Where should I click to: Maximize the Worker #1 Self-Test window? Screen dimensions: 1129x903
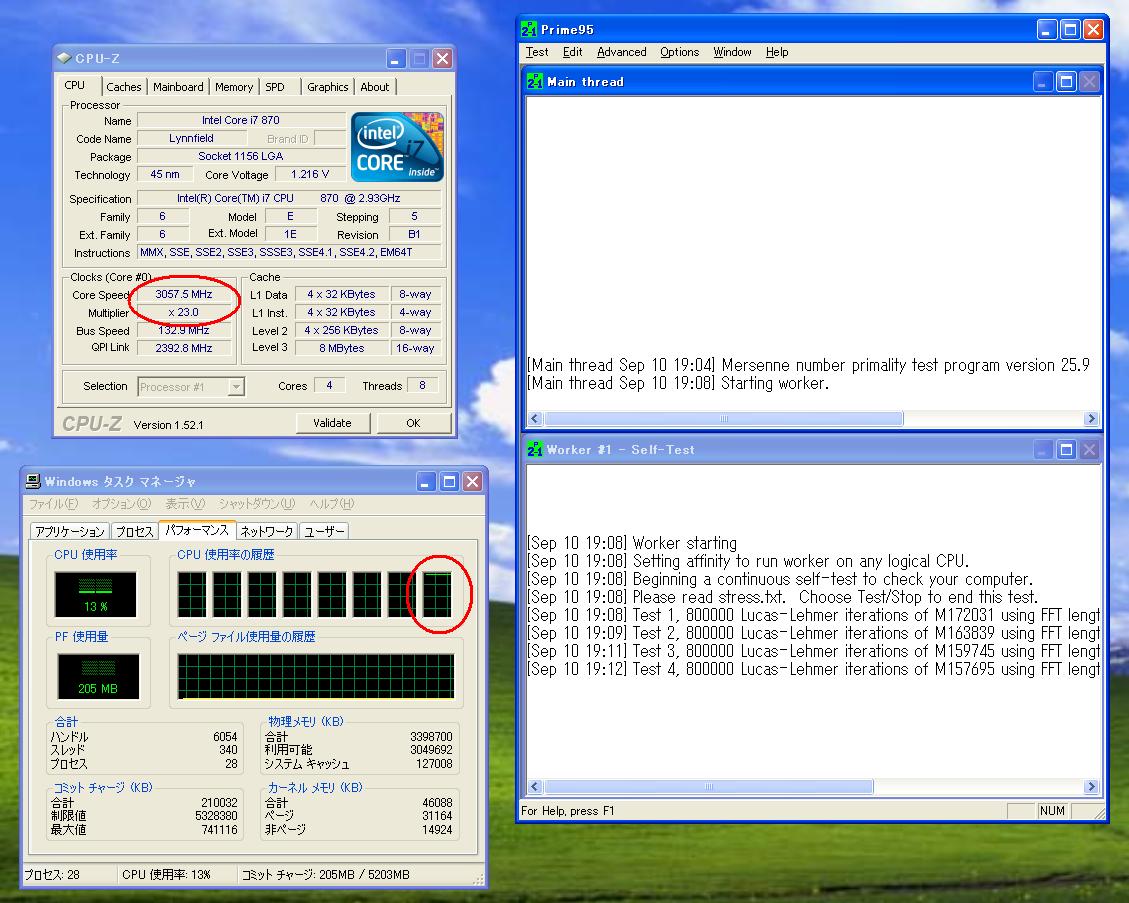[1066, 449]
